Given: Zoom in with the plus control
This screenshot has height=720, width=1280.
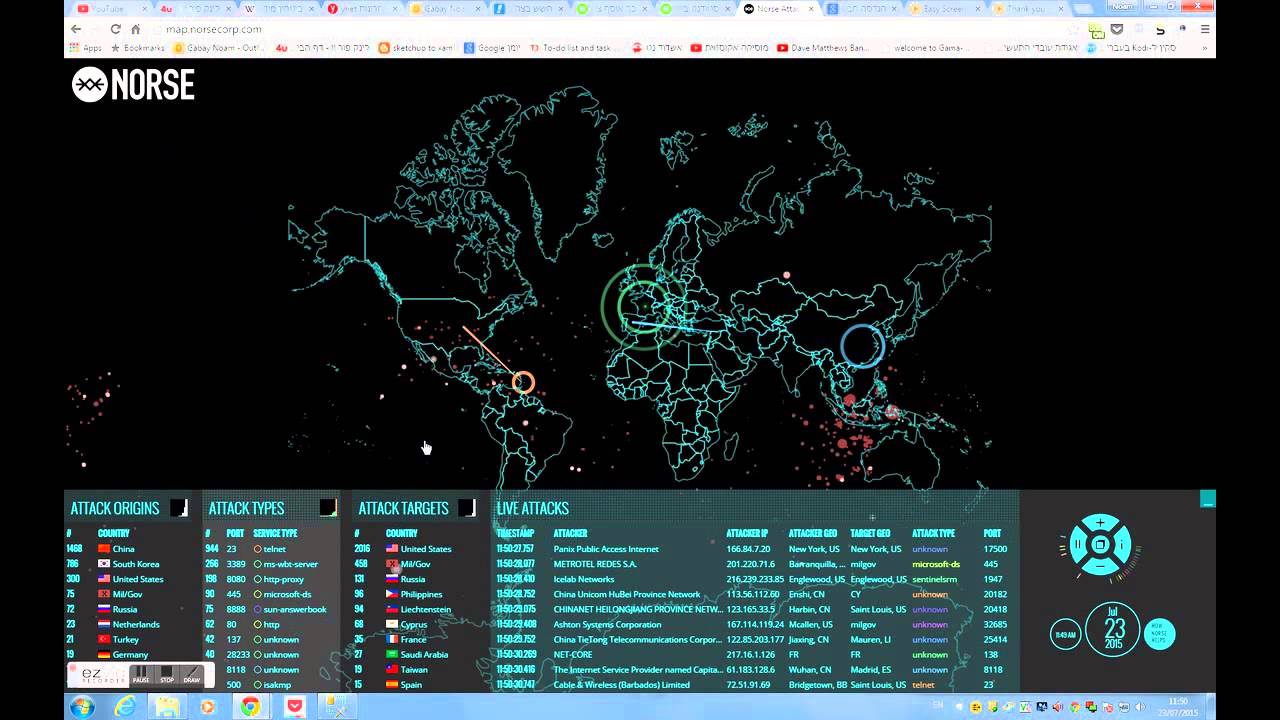Looking at the screenshot, I should 1100,523.
